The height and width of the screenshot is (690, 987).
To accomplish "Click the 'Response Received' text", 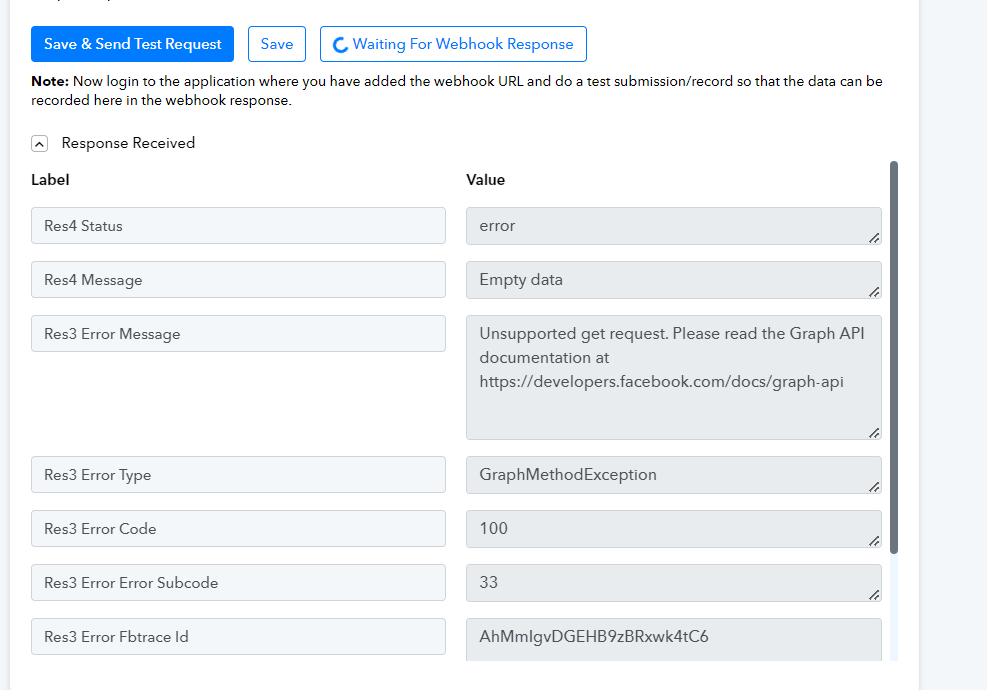I will [128, 144].
